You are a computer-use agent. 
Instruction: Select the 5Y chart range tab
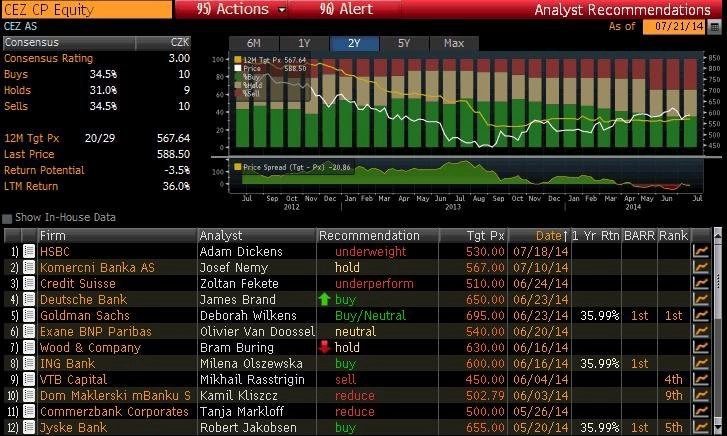tap(404, 43)
